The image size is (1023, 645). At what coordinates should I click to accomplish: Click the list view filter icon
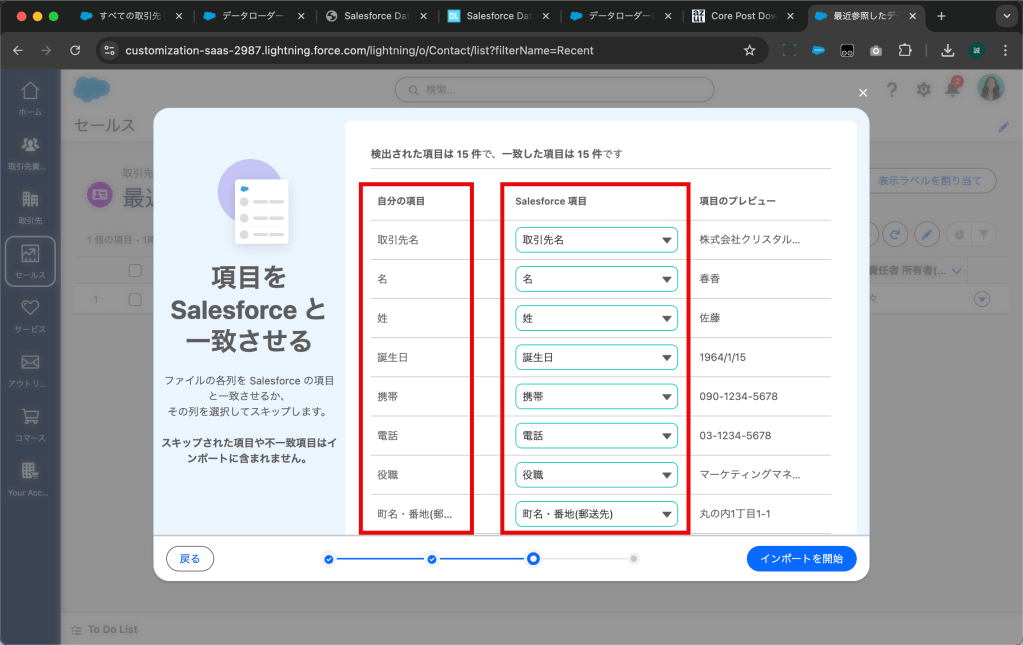[984, 234]
